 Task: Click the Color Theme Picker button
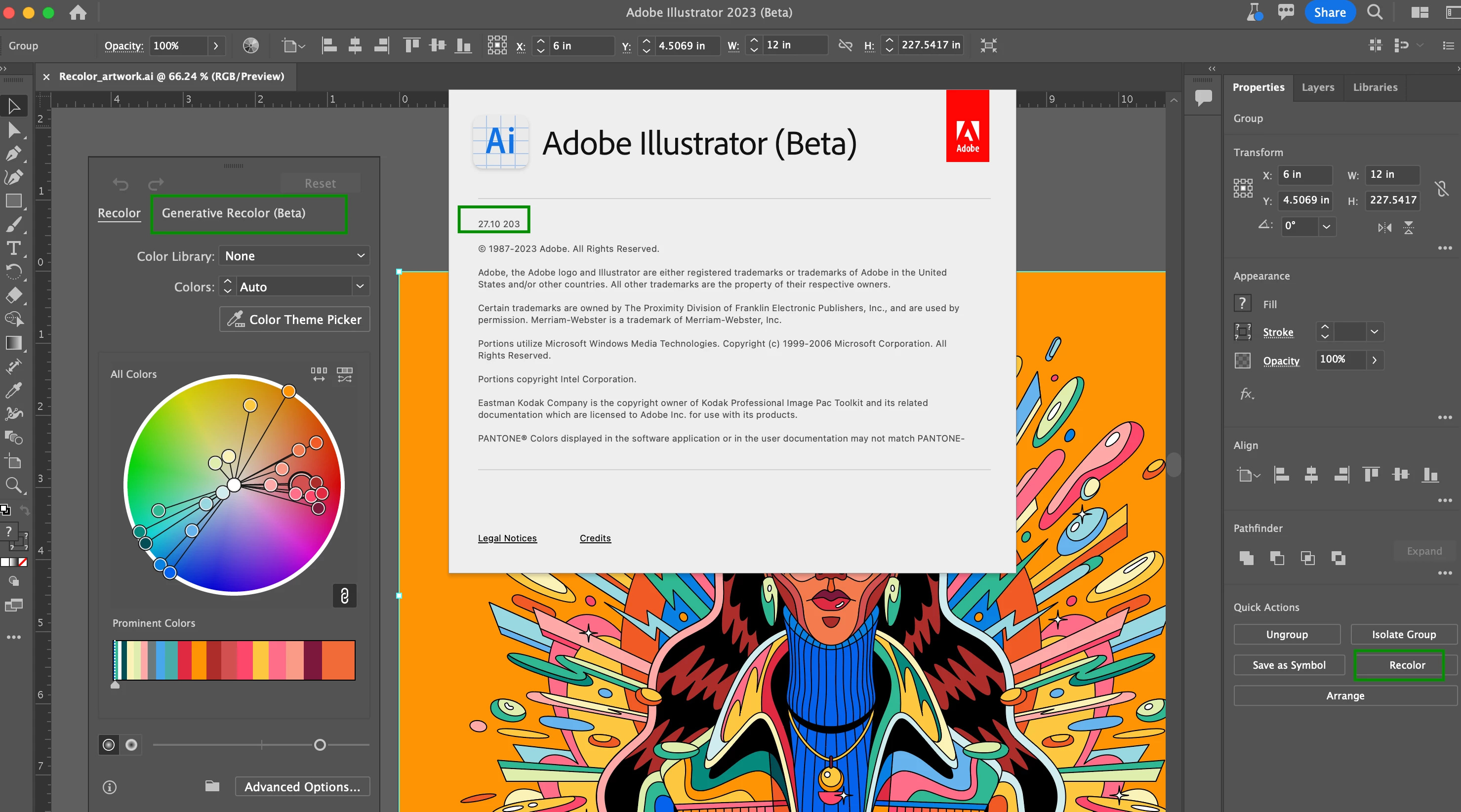[x=294, y=320]
